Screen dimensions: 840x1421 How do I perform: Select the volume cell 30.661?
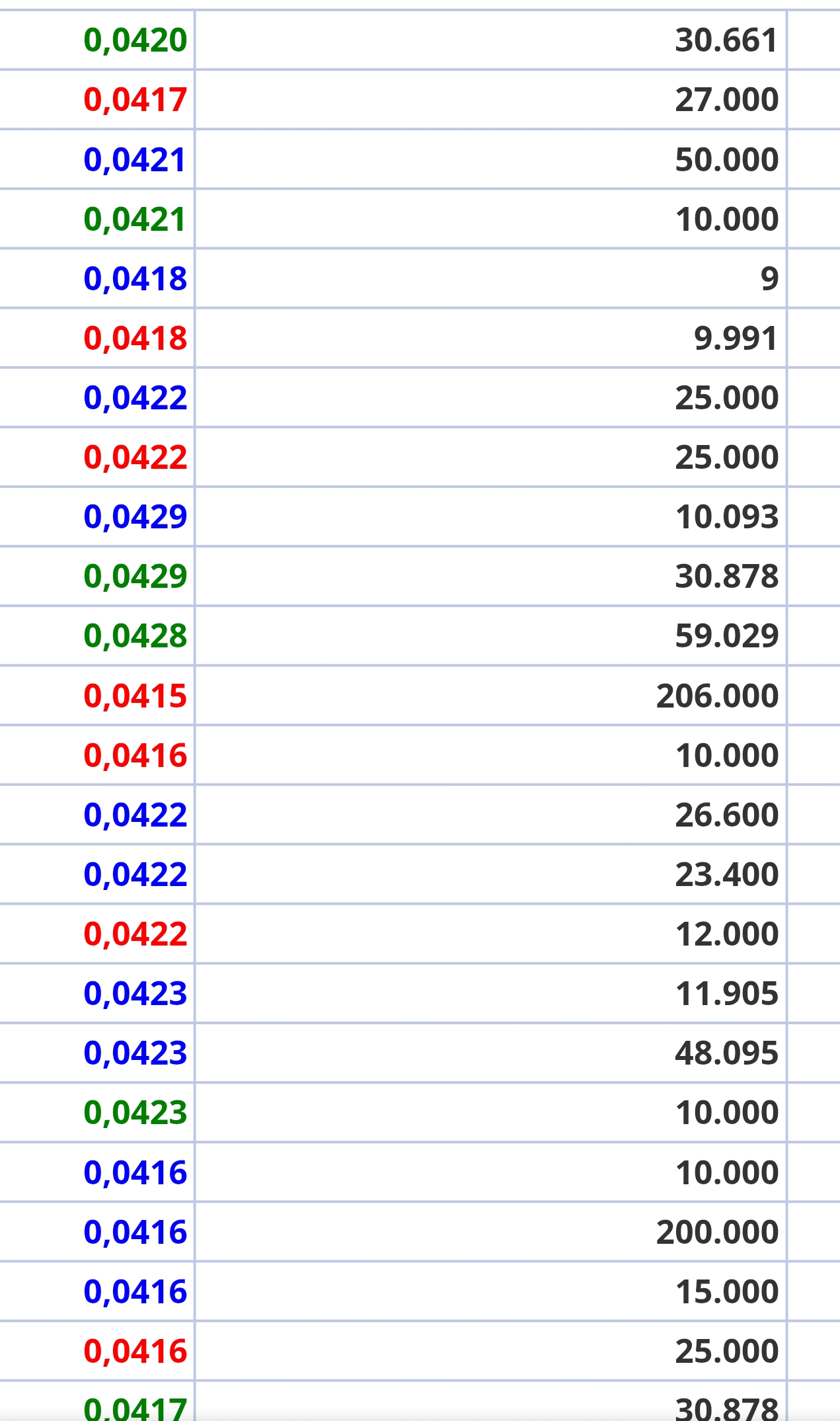click(726, 40)
